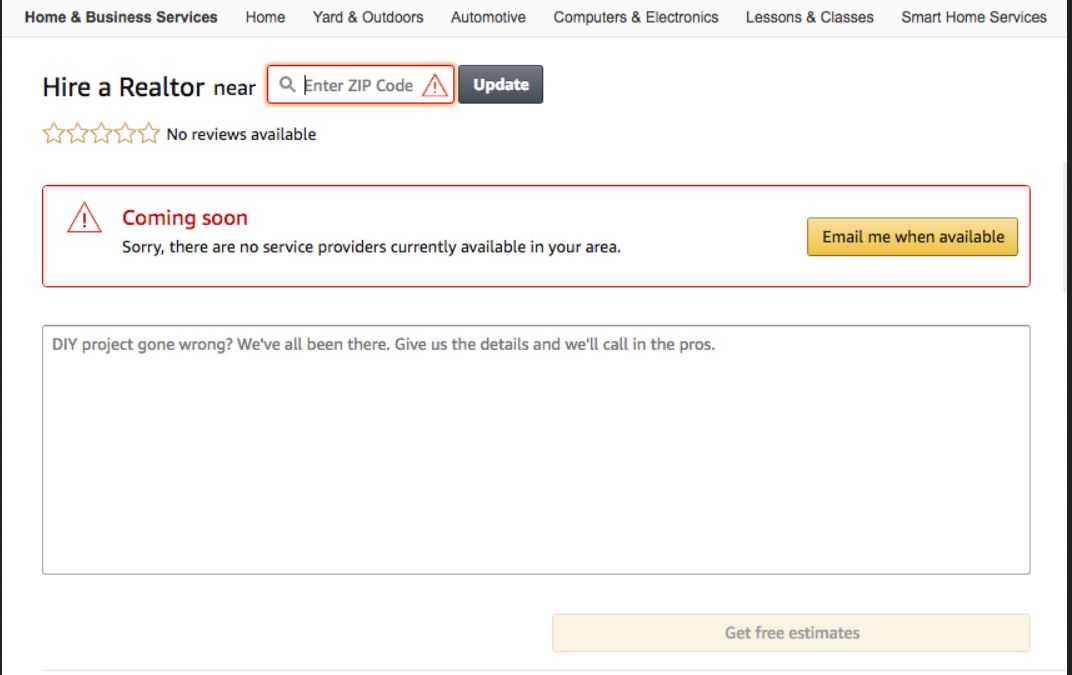This screenshot has width=1072, height=675.
Task: Click the red alert icon beside Coming soon
Action: tap(84, 217)
